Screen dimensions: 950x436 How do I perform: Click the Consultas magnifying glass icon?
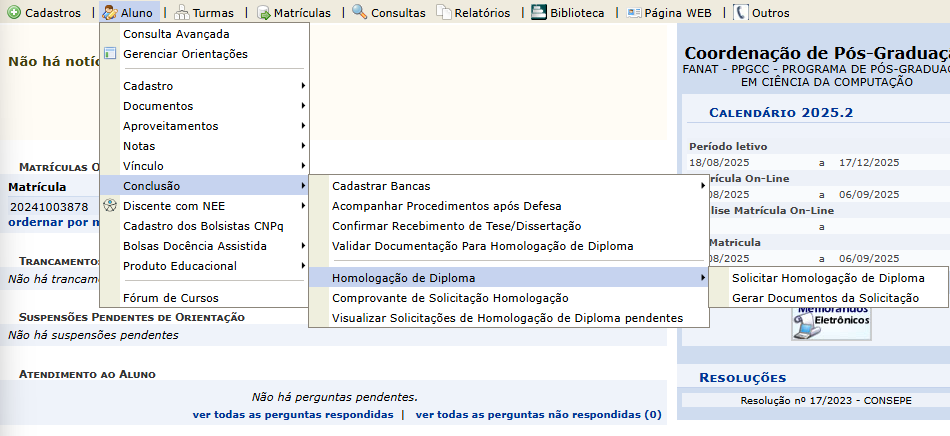coord(360,13)
